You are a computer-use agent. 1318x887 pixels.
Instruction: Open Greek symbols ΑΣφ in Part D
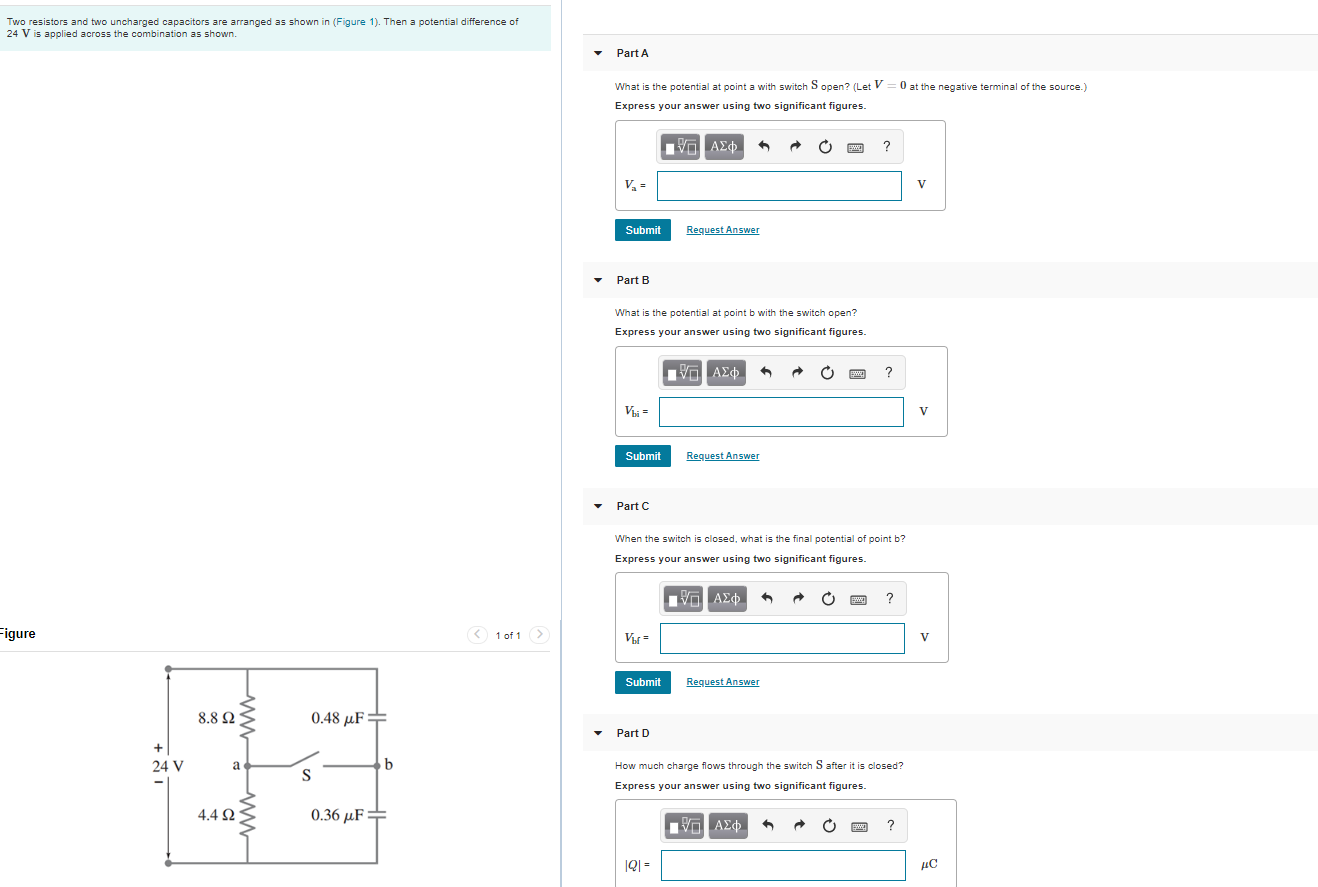pos(728,825)
